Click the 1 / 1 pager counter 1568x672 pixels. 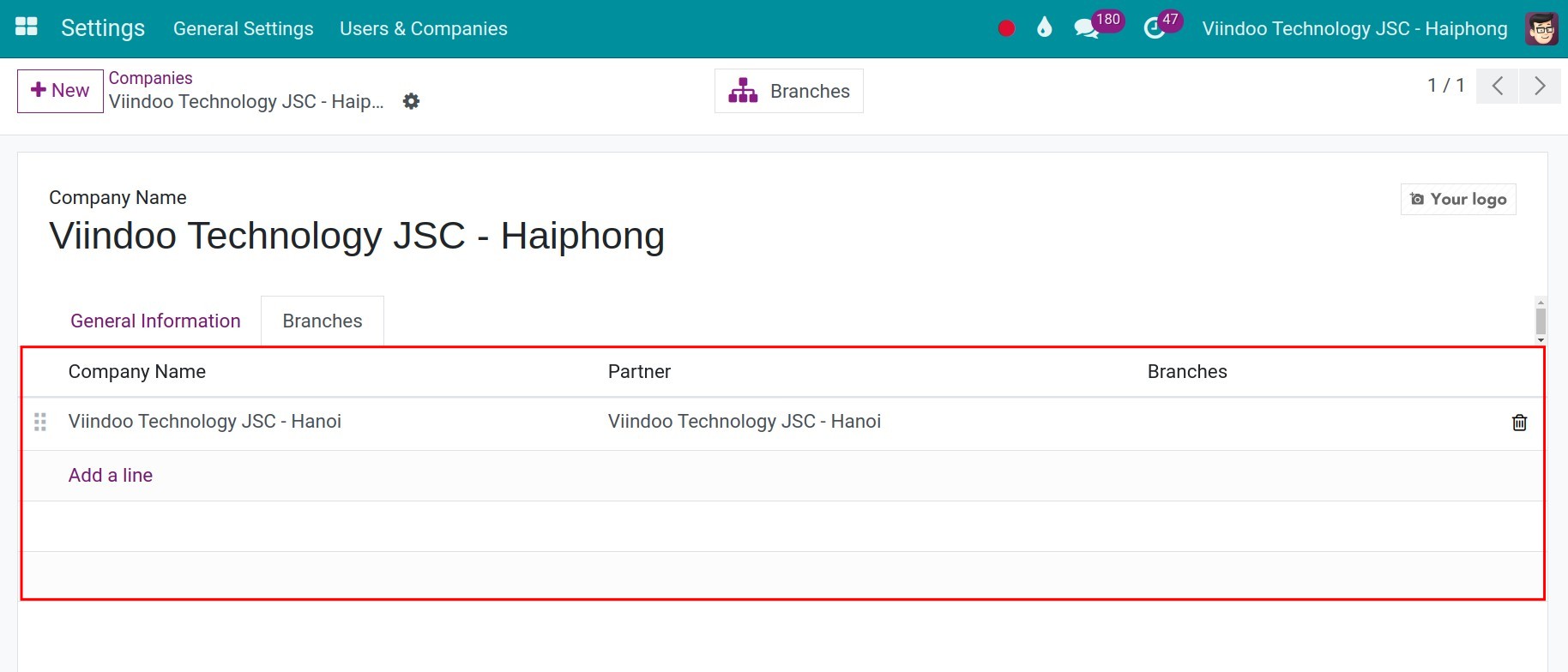pos(1445,86)
